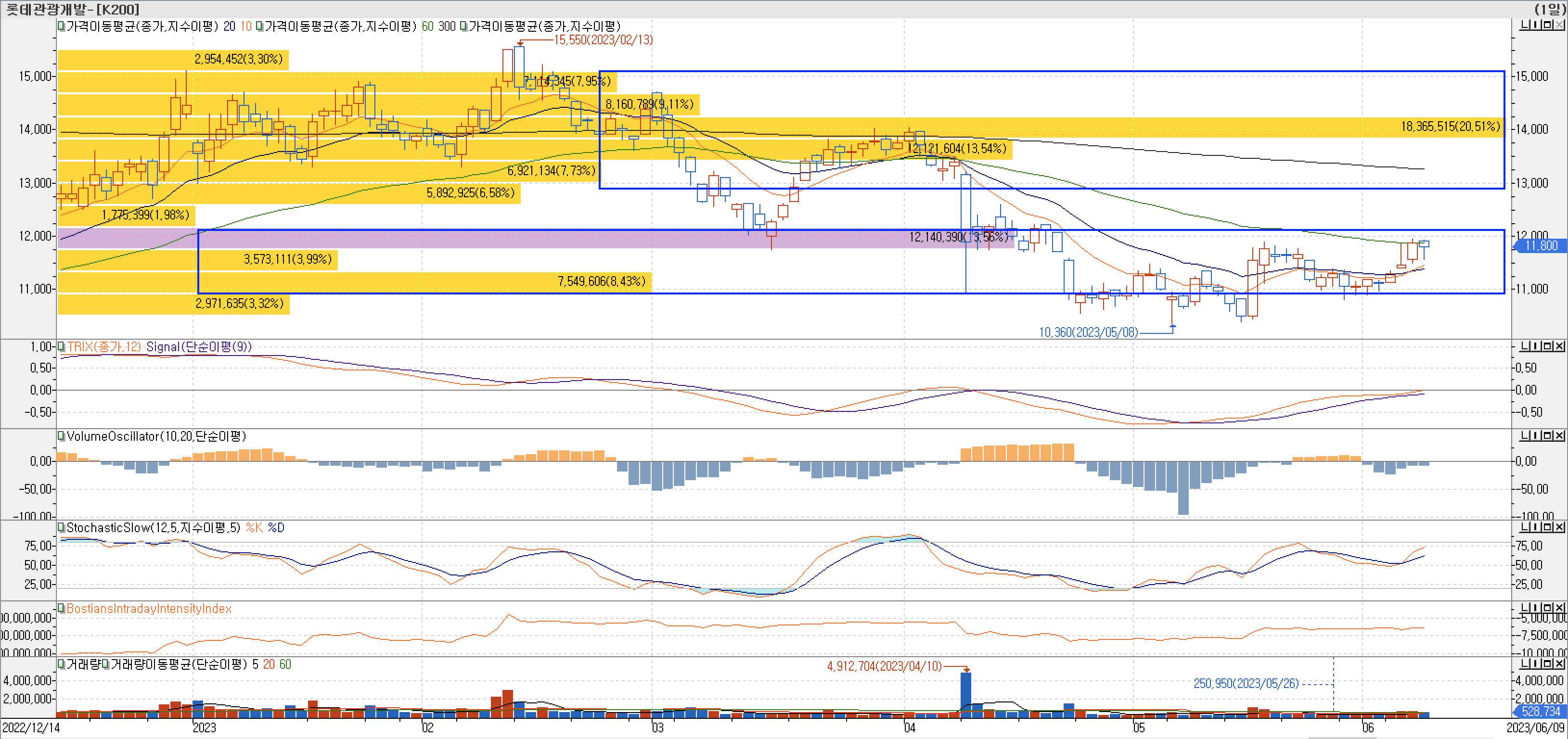The image size is (1568, 739).
Task: Toggle the StochasticSlow indicator marker box
Action: pos(61,527)
